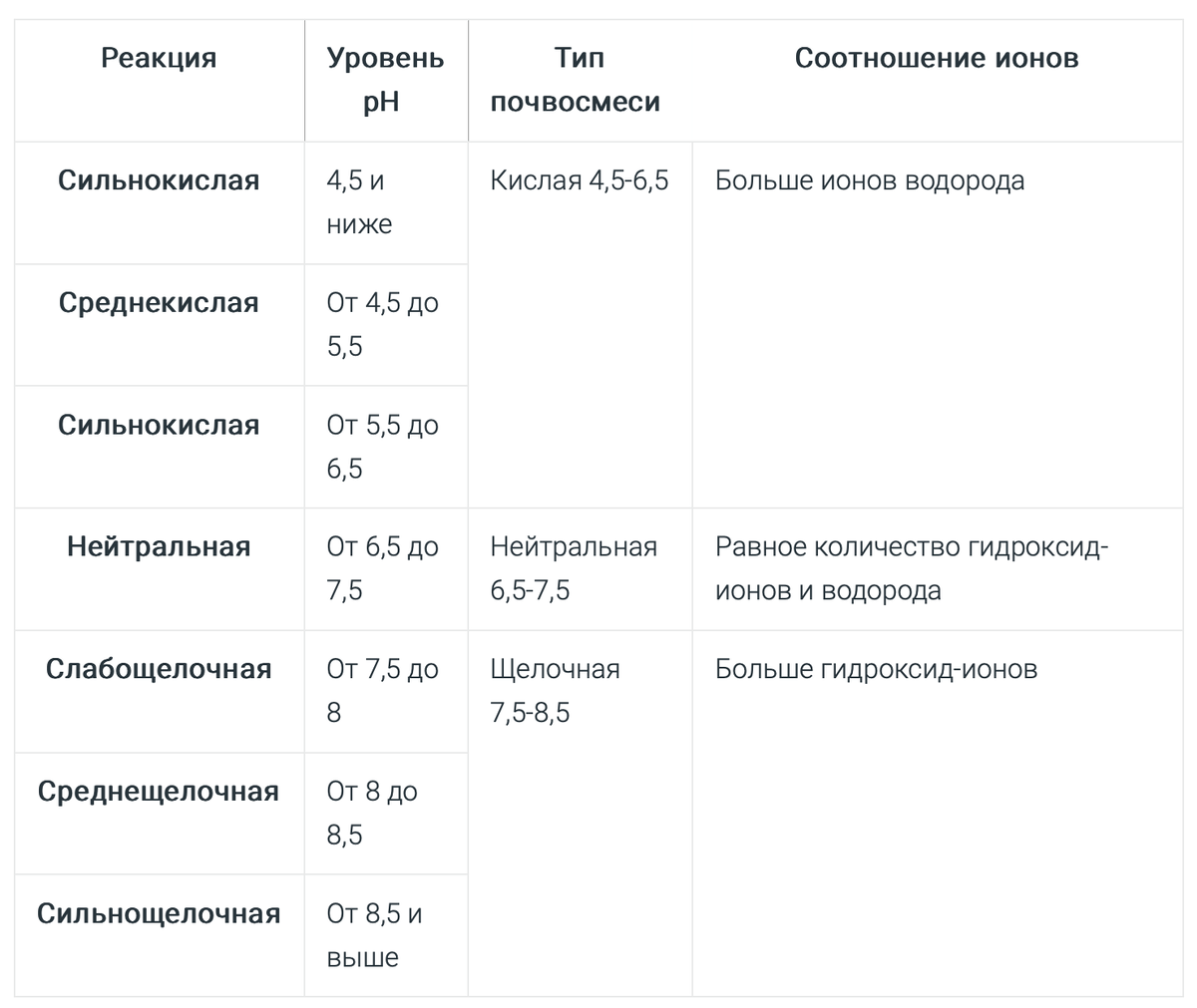Click the "Тип почвосмеси" column header
1197x1008 pixels.
(x=578, y=80)
